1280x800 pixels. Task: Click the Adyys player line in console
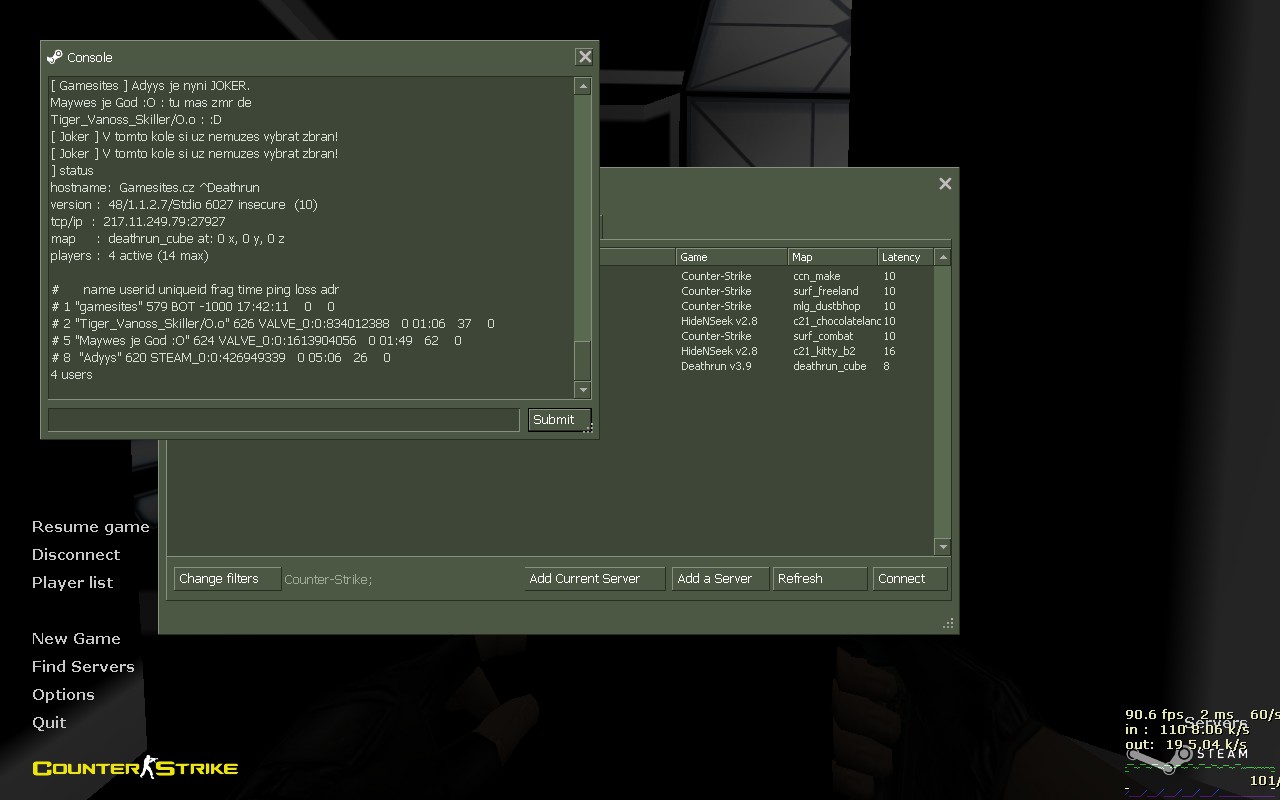point(221,357)
